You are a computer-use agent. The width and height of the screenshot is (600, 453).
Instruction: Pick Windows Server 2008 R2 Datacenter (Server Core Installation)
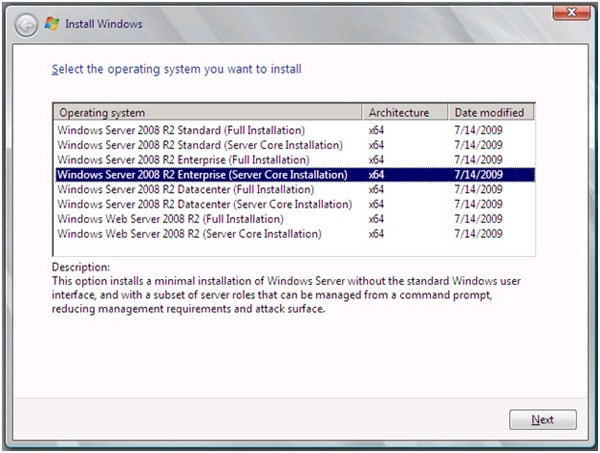(x=295, y=204)
